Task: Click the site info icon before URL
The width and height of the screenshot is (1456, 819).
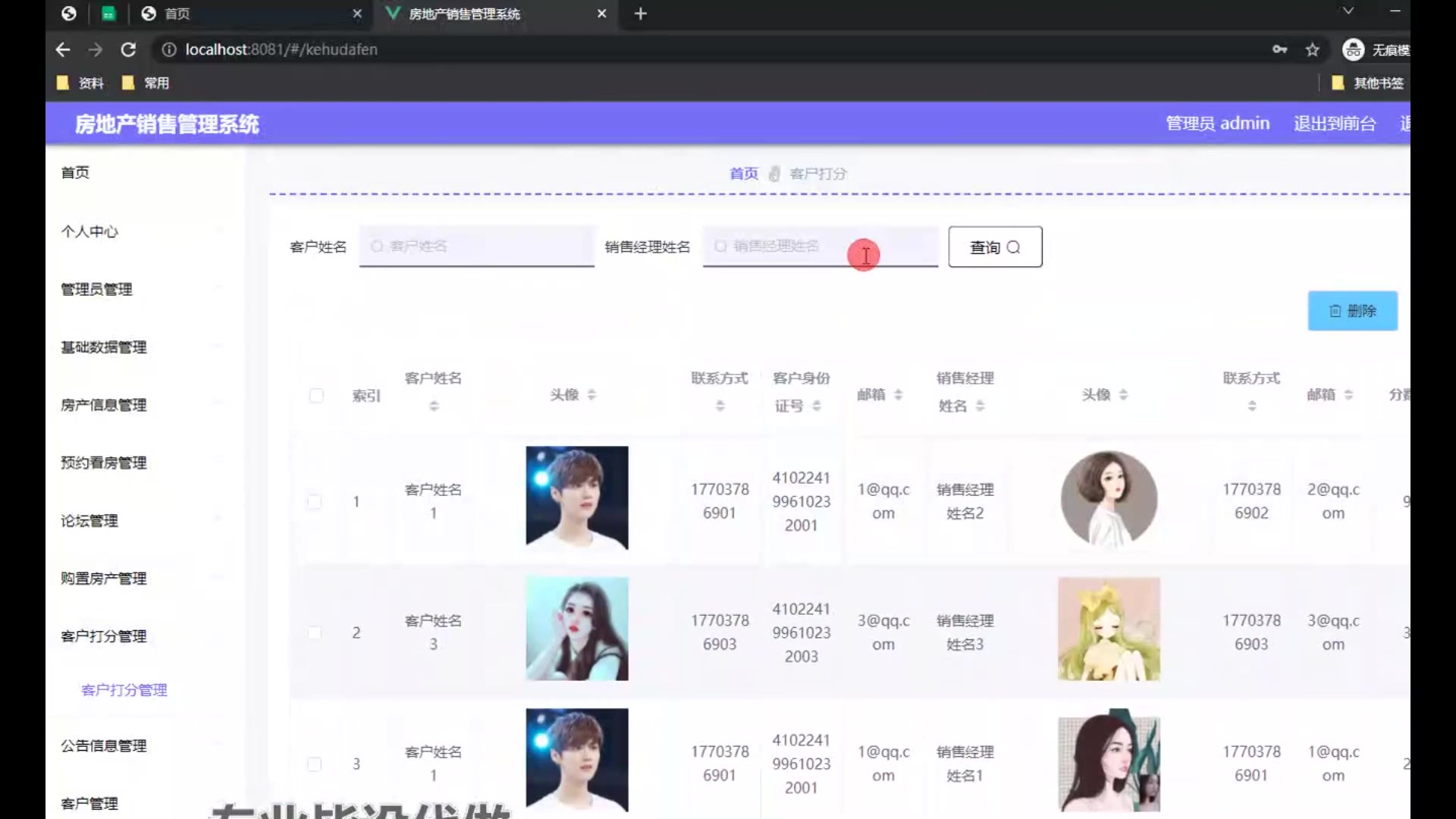Action: click(169, 50)
